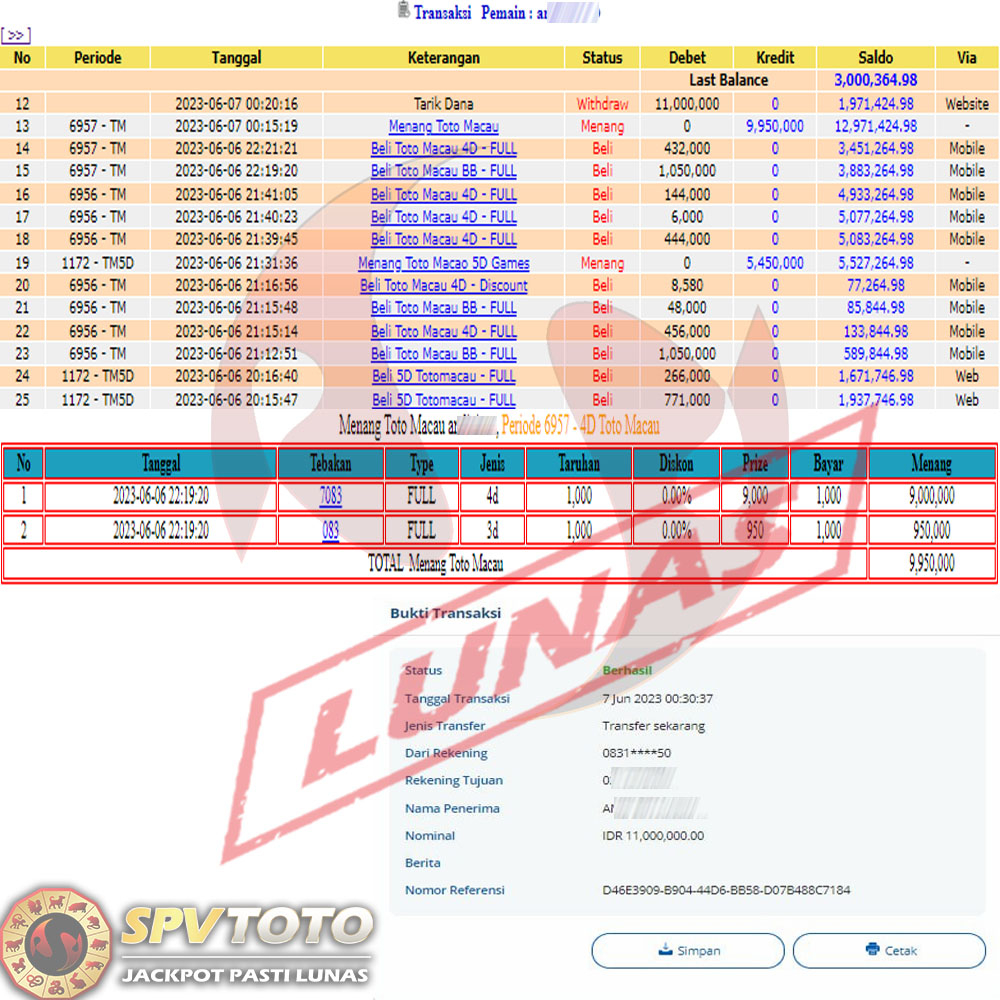Click Tebakan number 7083 link
1000x1000 pixels.
click(x=330, y=496)
